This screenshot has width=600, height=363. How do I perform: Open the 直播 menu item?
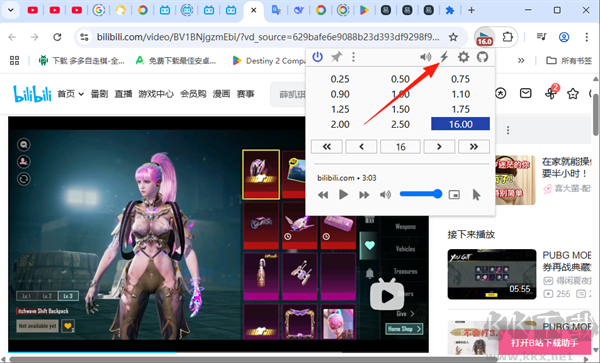point(123,94)
